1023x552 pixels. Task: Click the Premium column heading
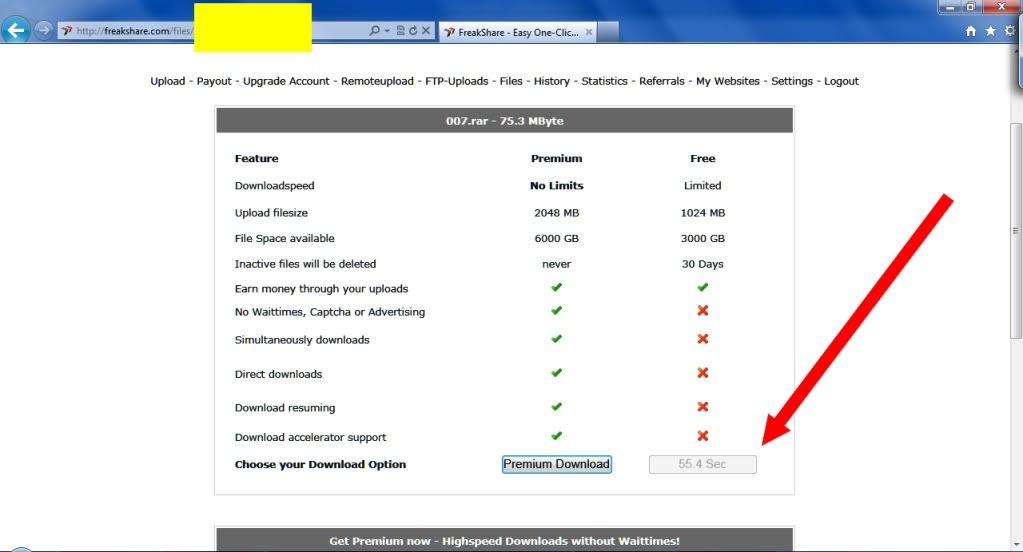pos(557,159)
